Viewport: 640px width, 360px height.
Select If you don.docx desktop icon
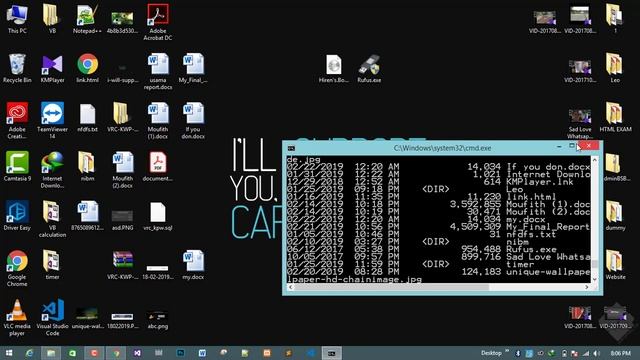pos(193,121)
